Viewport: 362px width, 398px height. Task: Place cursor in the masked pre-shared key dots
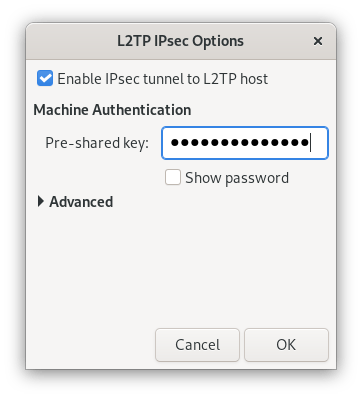(239, 143)
